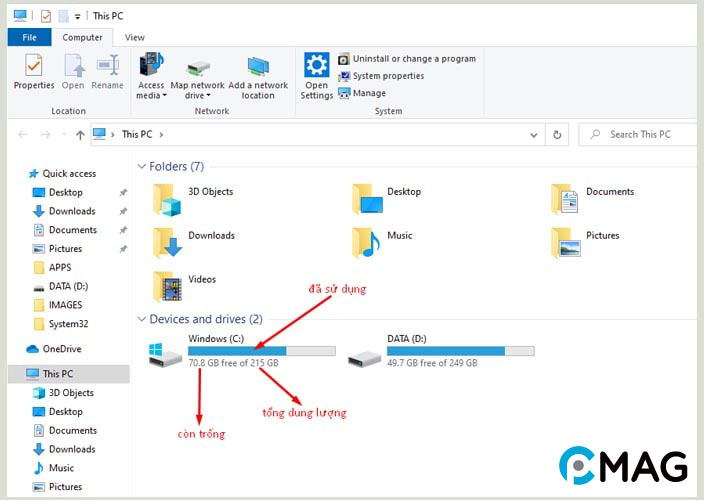
Task: Click the DATA (D:) usage bar
Action: tap(461, 351)
